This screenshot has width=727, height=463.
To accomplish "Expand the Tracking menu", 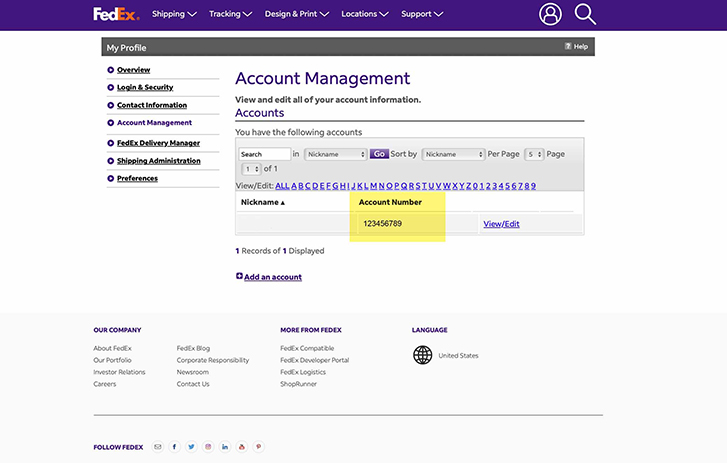I will click(x=230, y=14).
